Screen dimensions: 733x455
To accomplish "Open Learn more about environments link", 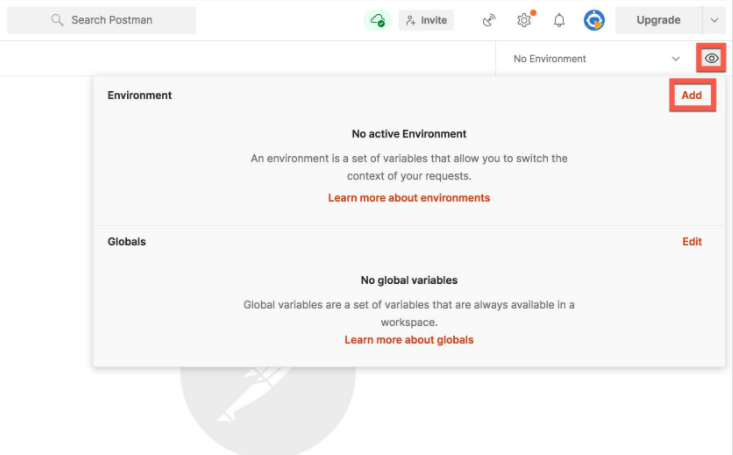I will tap(409, 198).
